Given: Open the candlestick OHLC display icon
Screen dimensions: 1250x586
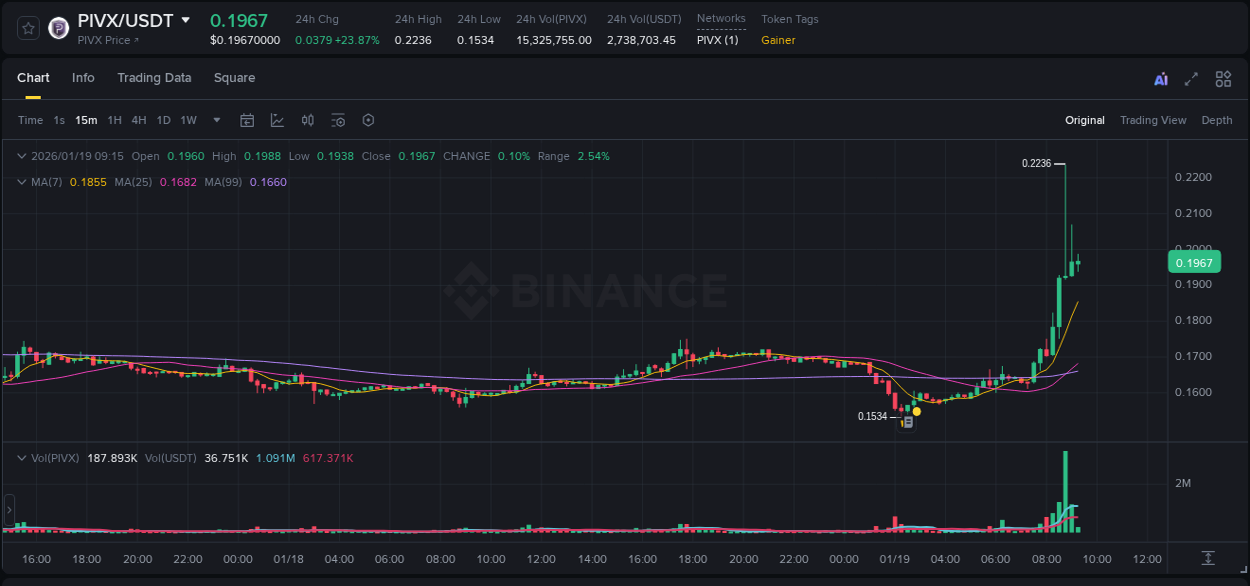Looking at the screenshot, I should pyautogui.click(x=308, y=120).
